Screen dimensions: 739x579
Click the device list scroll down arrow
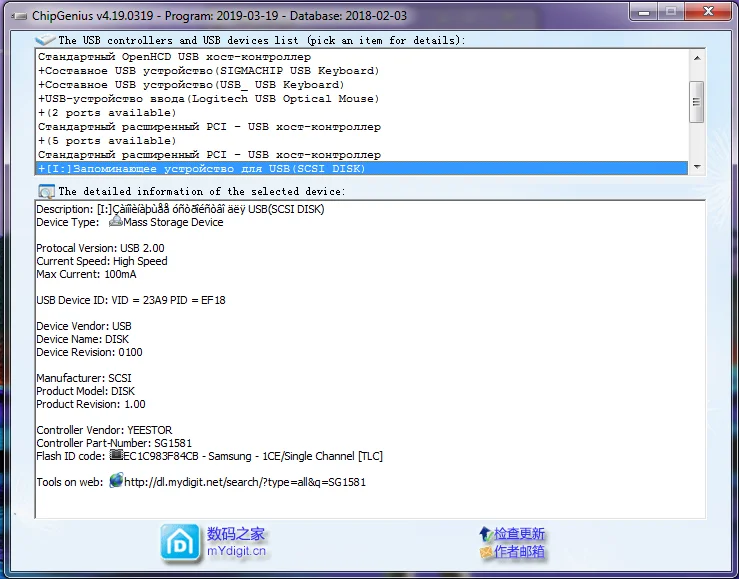pyautogui.click(x=697, y=167)
